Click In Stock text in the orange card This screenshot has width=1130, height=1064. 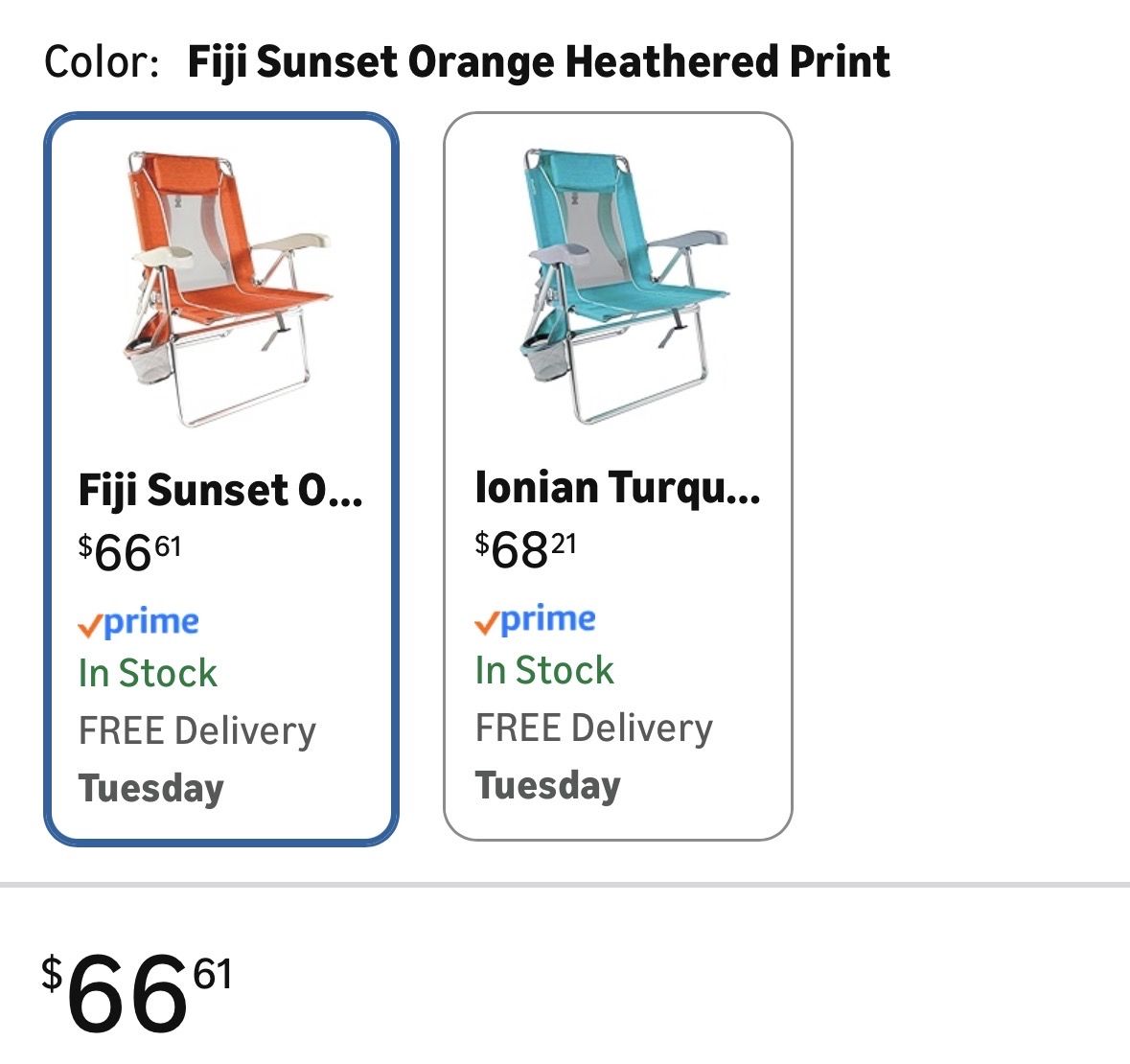148,674
